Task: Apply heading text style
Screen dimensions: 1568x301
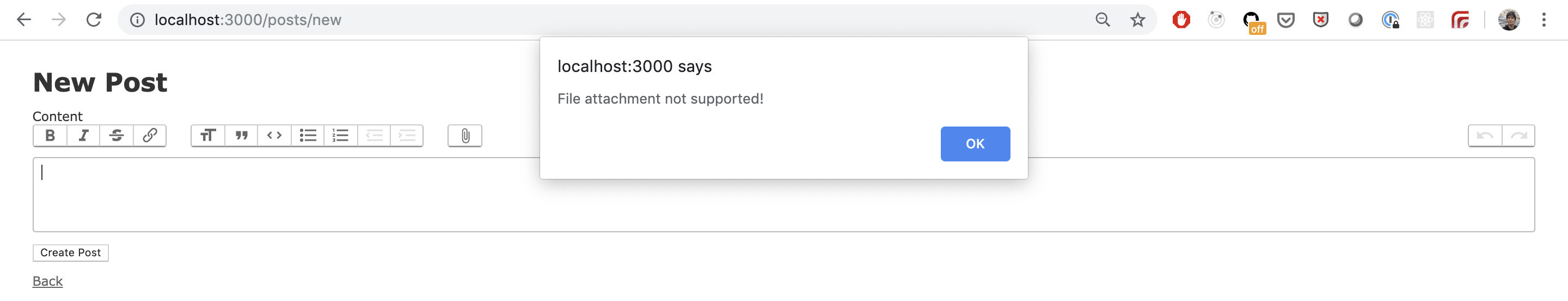Action: point(208,136)
